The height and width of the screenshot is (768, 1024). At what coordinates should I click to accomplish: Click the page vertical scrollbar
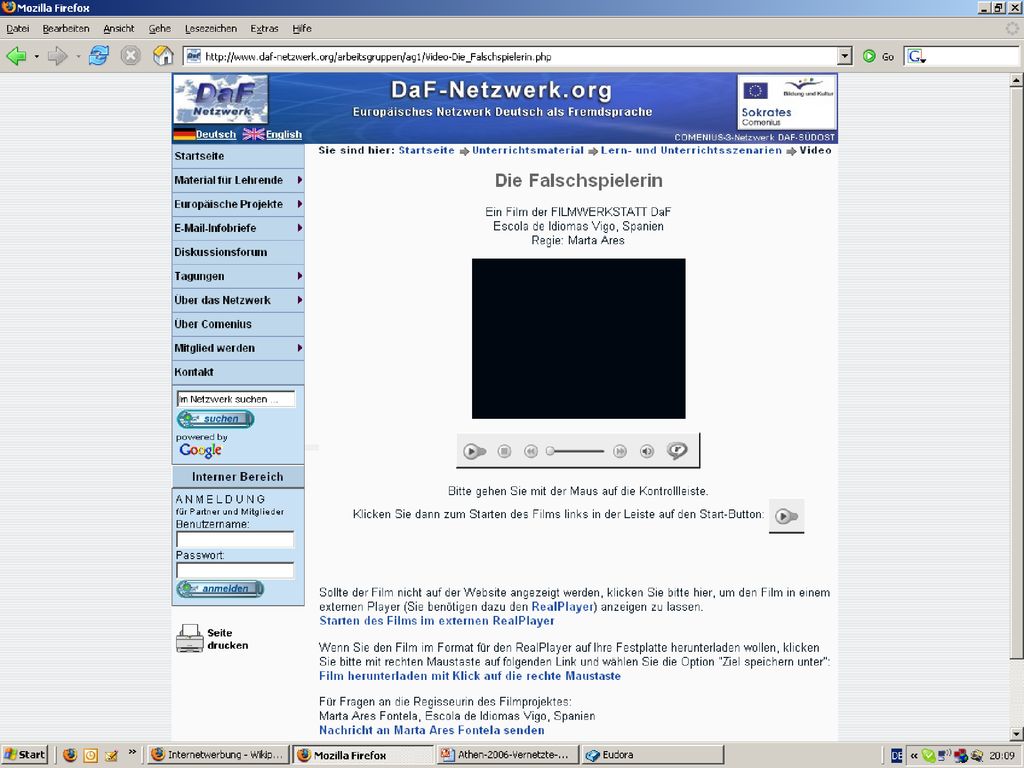tap(1016, 372)
